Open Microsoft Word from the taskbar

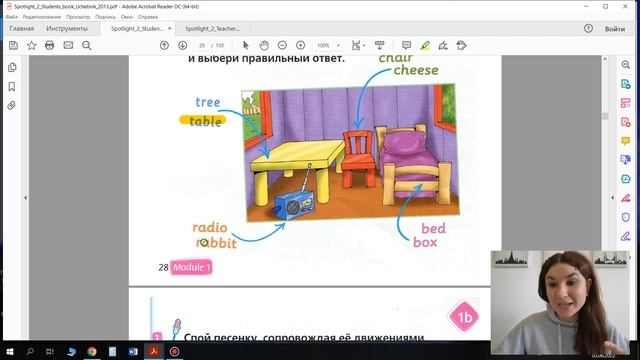pyautogui.click(x=133, y=351)
